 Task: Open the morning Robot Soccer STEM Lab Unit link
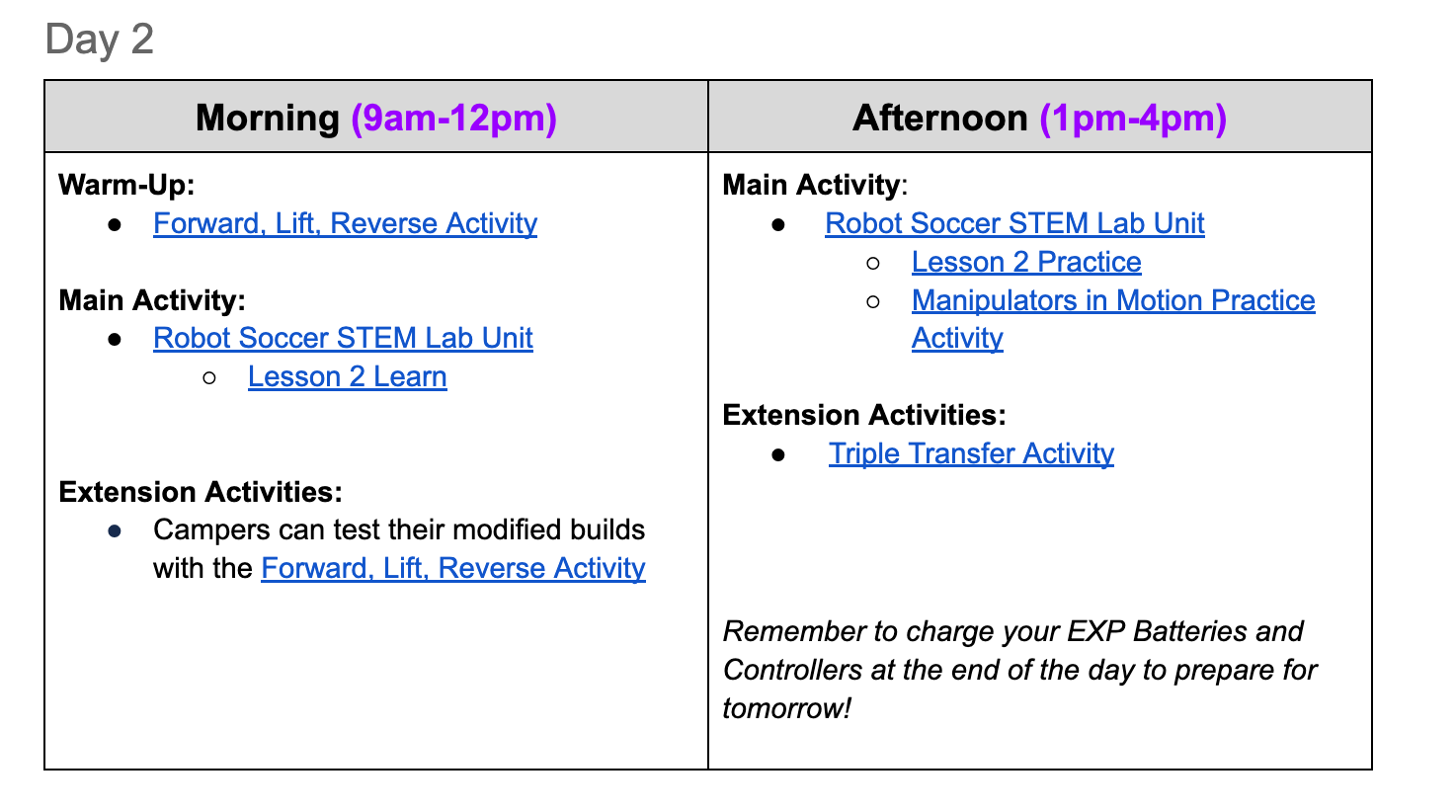click(343, 338)
